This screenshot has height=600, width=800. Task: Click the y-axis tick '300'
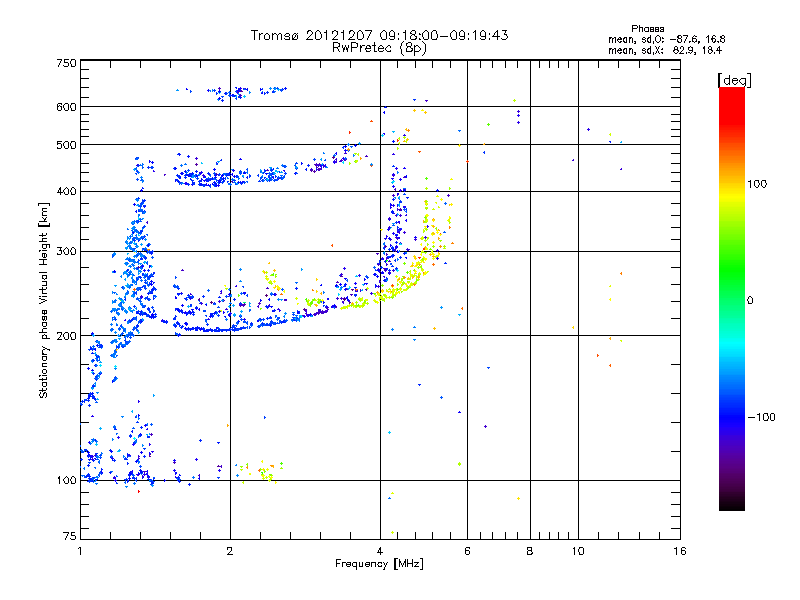(x=66, y=252)
